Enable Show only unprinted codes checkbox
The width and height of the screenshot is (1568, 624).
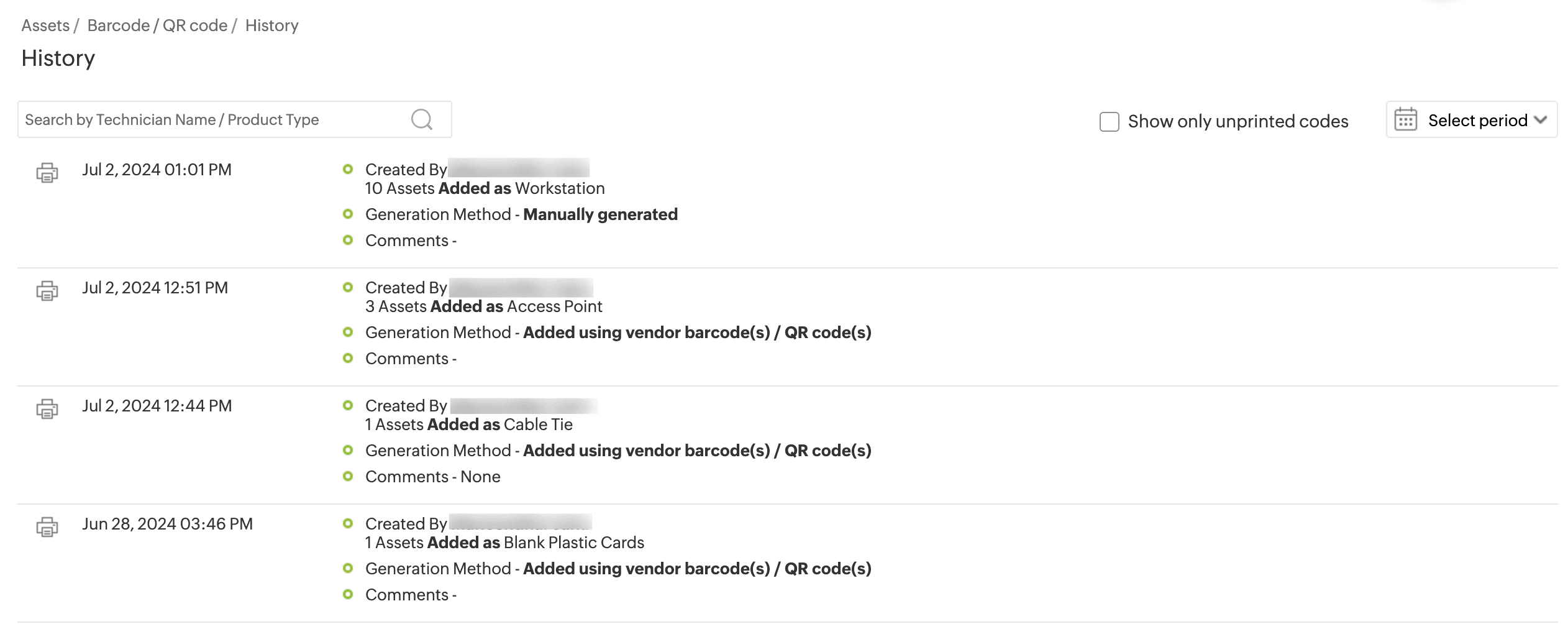[1109, 121]
